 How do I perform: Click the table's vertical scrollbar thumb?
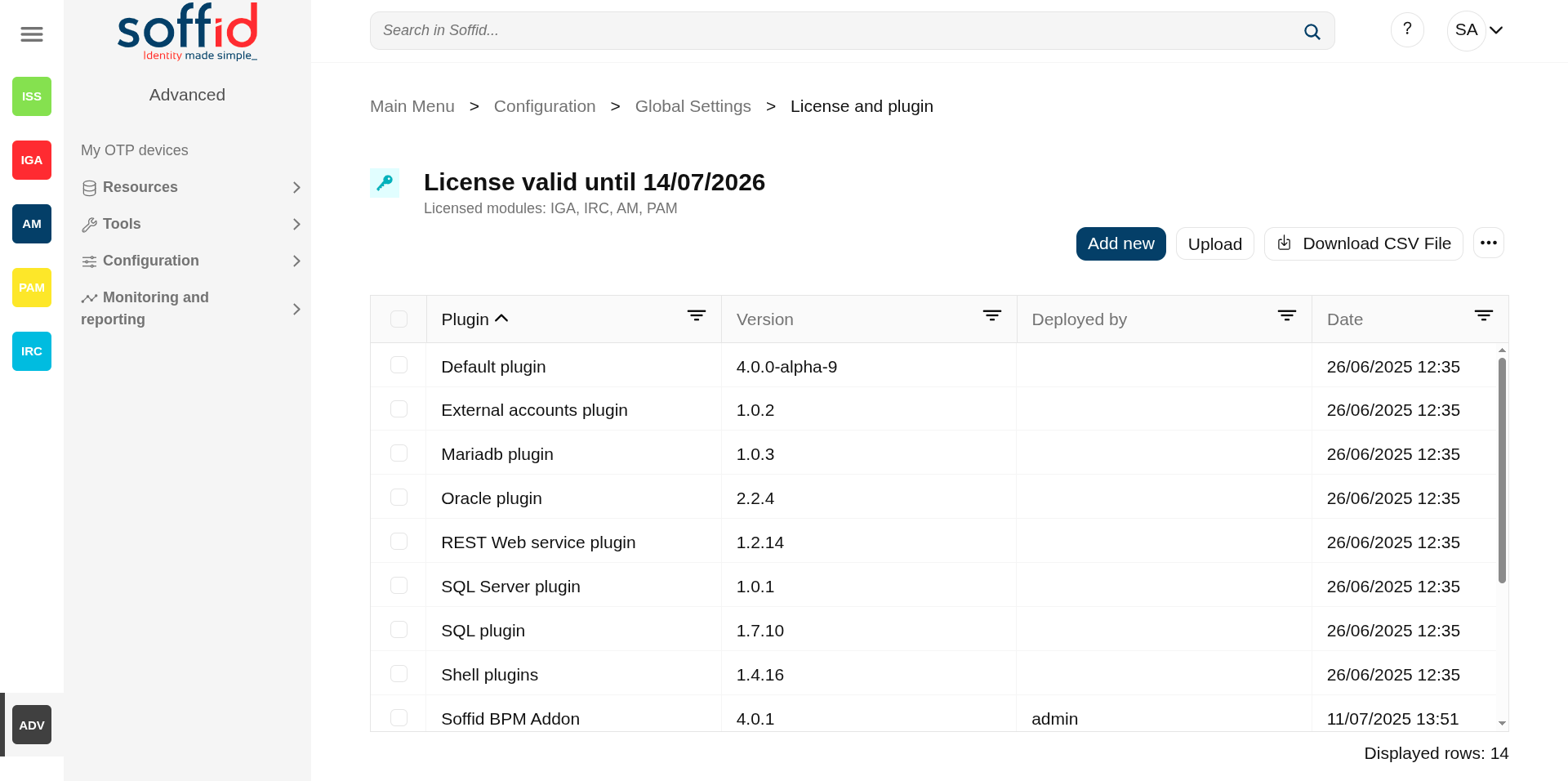click(1502, 470)
